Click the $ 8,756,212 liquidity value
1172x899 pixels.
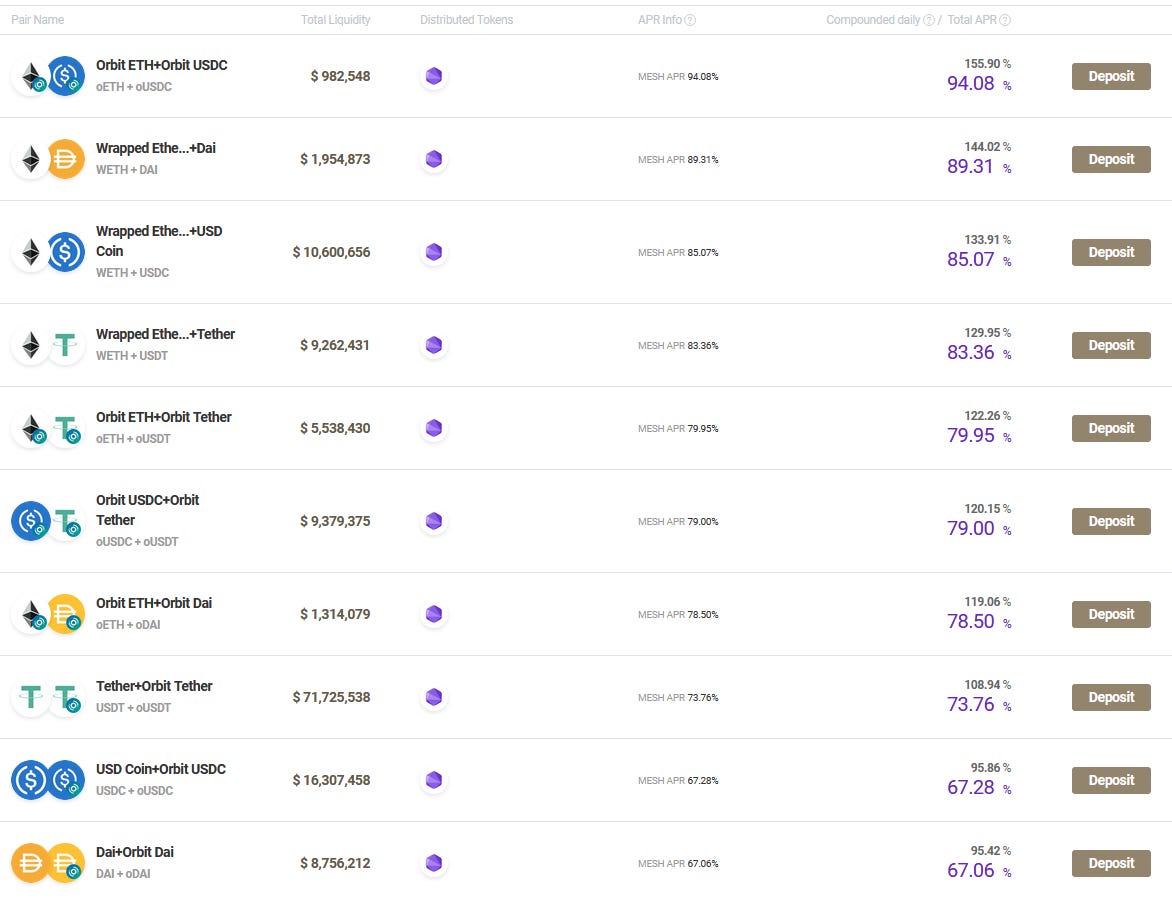pyautogui.click(x=335, y=863)
